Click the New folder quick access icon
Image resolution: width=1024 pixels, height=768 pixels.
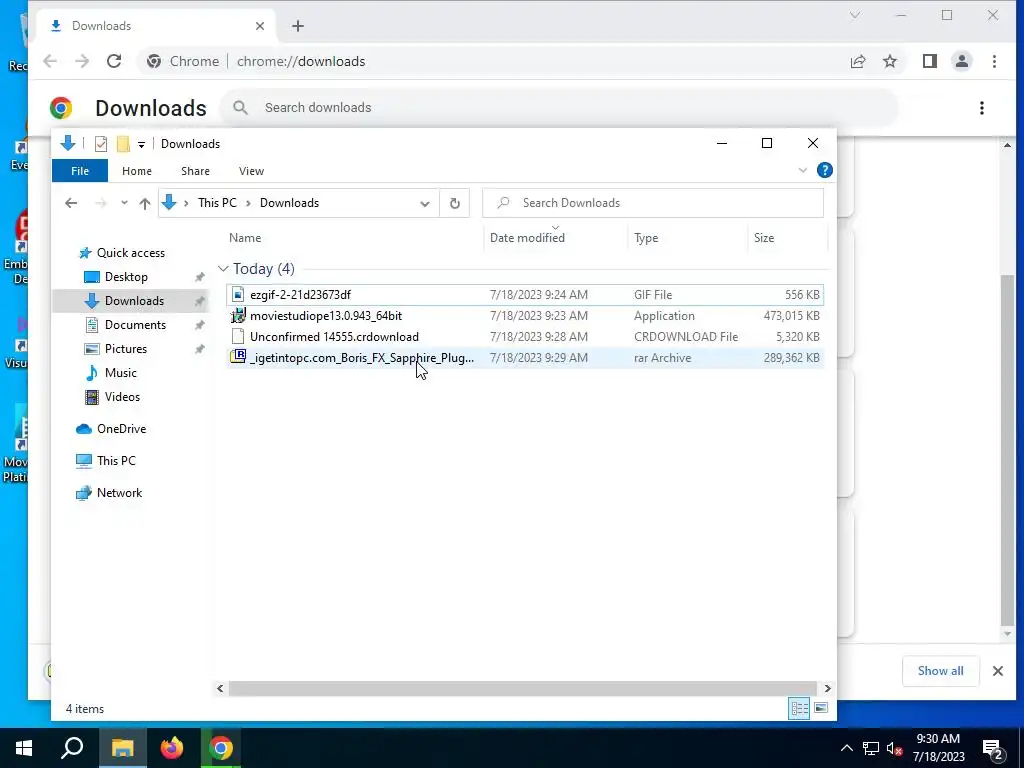pos(123,144)
